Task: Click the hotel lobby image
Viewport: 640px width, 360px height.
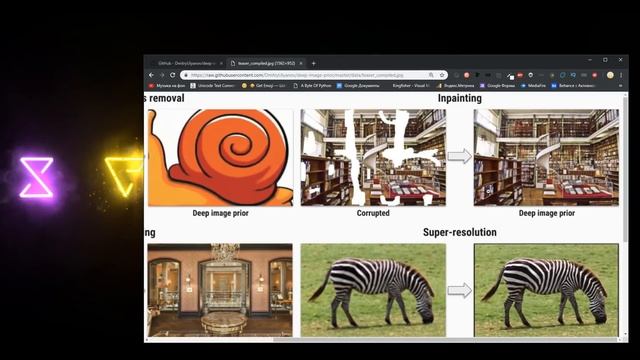Action: point(220,290)
